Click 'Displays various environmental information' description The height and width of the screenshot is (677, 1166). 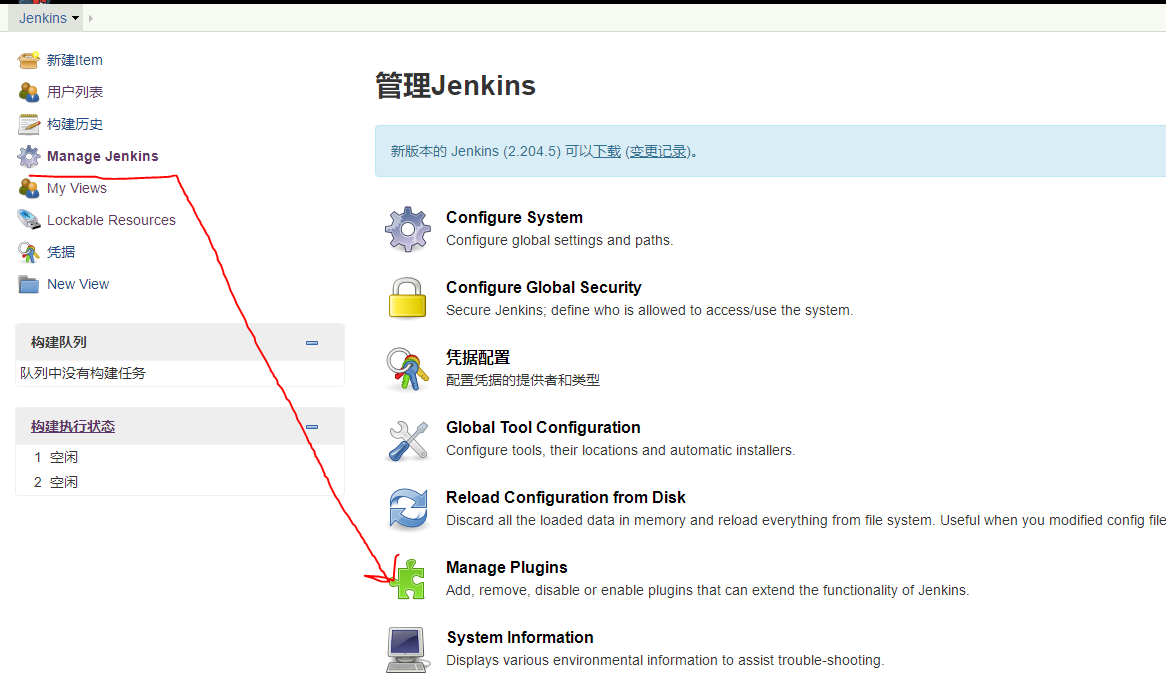pos(665,660)
